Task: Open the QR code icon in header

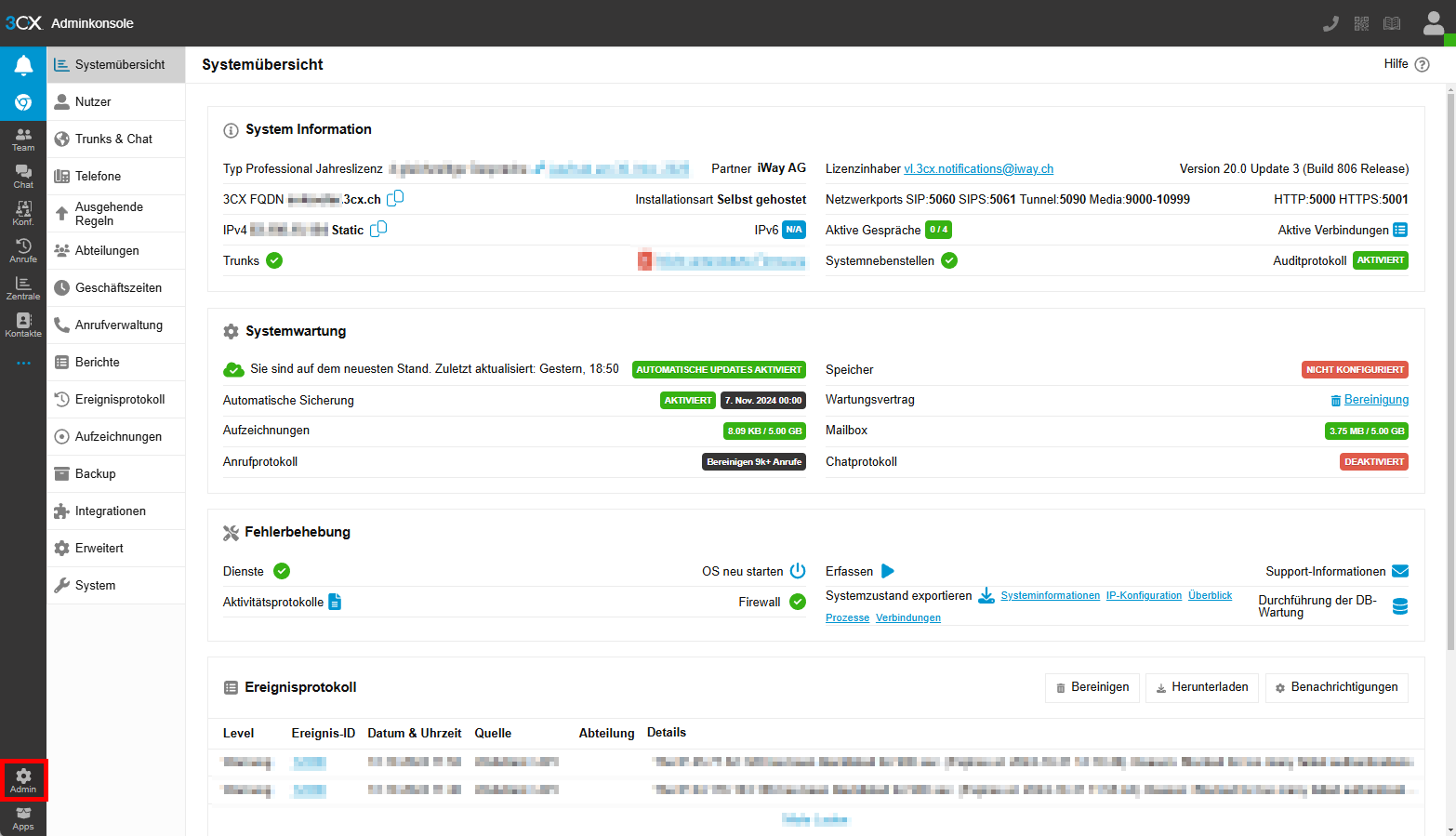Action: [x=1361, y=23]
